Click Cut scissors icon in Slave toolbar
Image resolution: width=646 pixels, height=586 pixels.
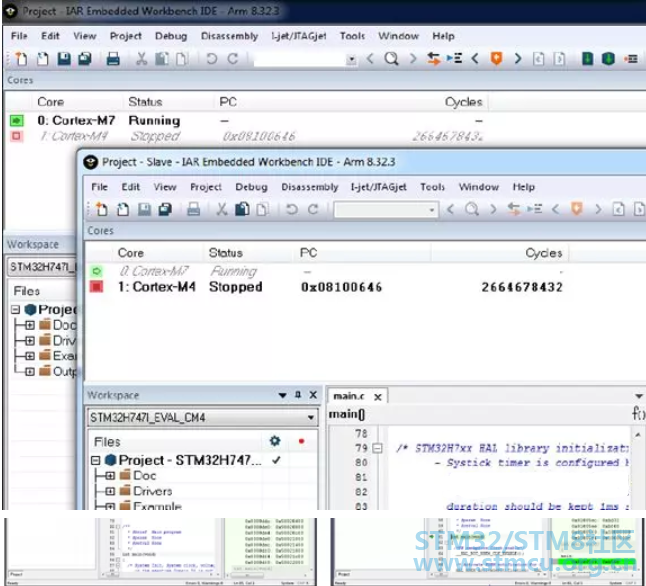(x=222, y=209)
